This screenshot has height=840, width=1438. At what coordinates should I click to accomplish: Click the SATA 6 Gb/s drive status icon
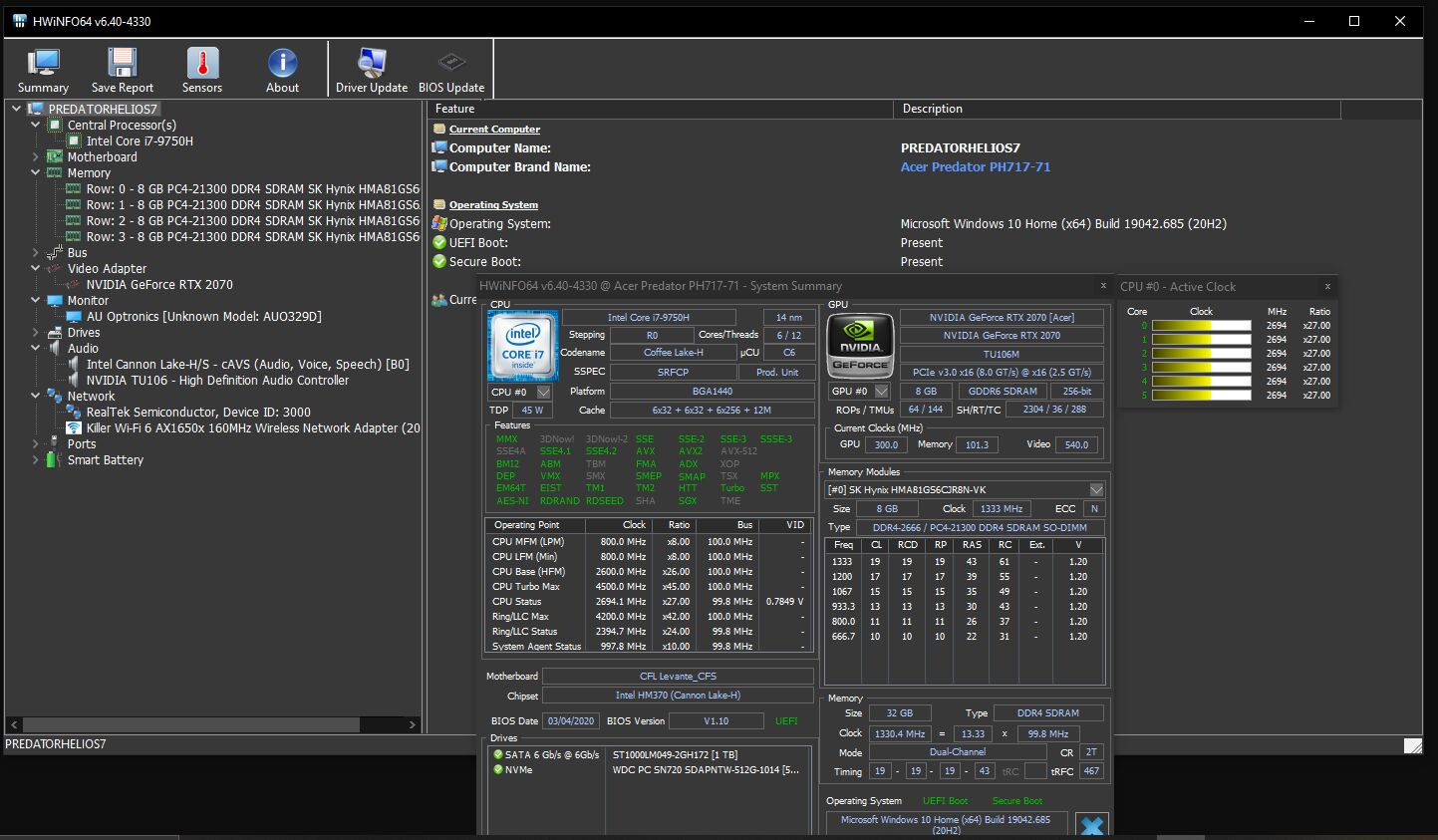498,754
